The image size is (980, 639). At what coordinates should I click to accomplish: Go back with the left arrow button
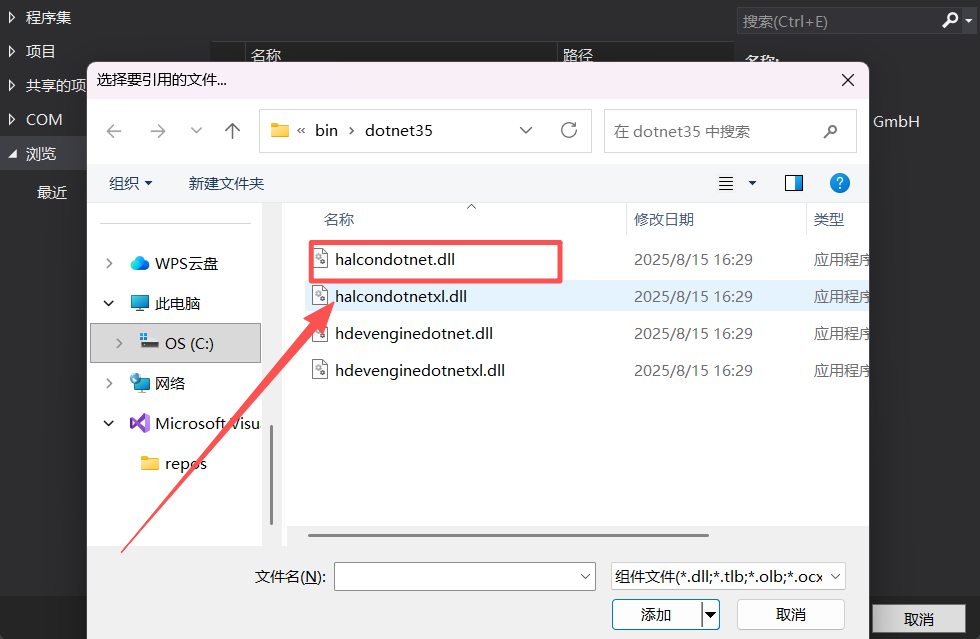[114, 131]
